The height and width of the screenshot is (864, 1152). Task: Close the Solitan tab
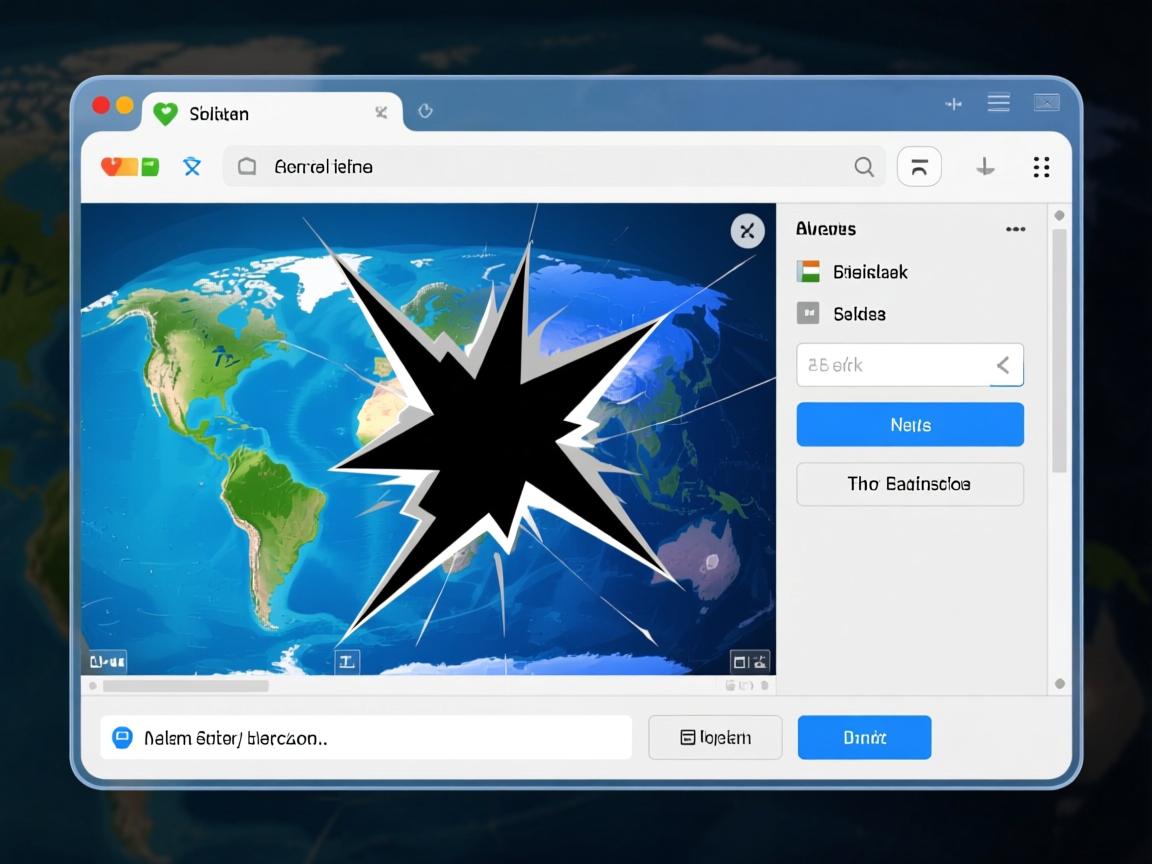pos(381,113)
